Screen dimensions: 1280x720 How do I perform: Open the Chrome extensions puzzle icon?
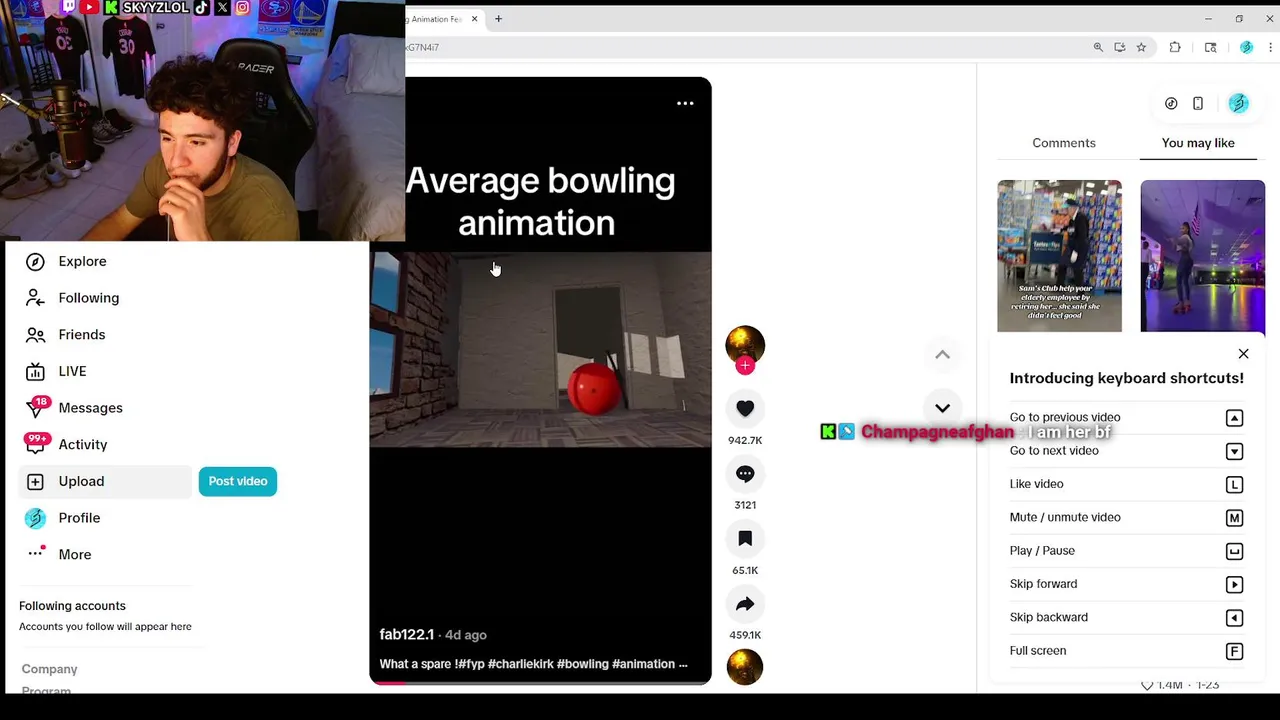(1175, 47)
